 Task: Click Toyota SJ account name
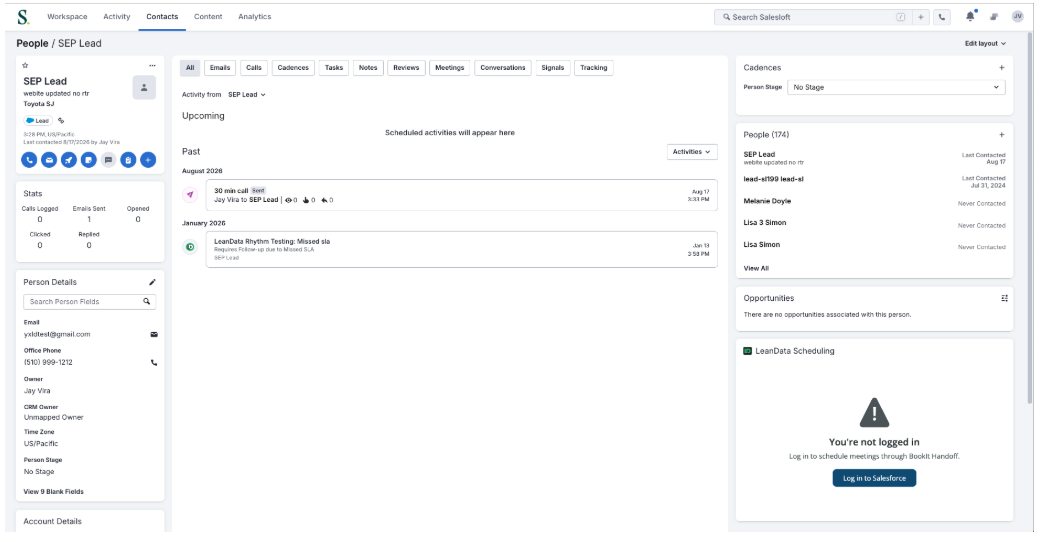39,104
